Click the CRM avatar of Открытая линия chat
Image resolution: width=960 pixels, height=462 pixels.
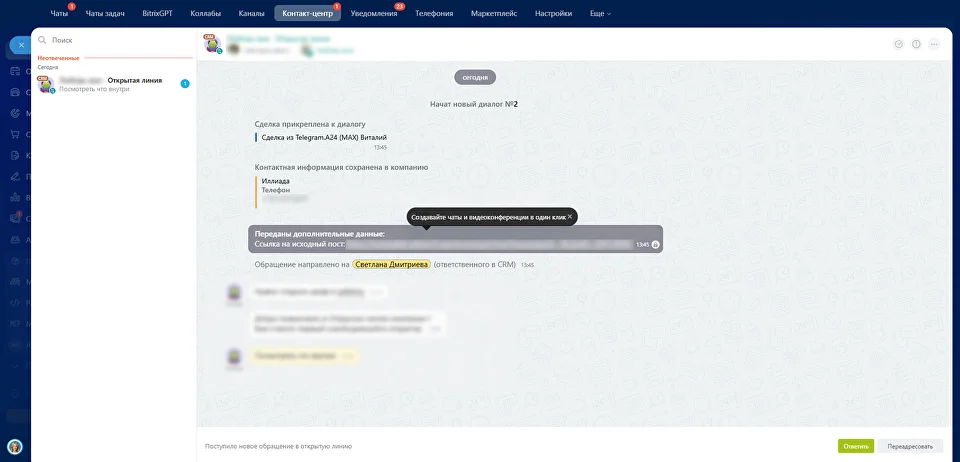pos(46,84)
